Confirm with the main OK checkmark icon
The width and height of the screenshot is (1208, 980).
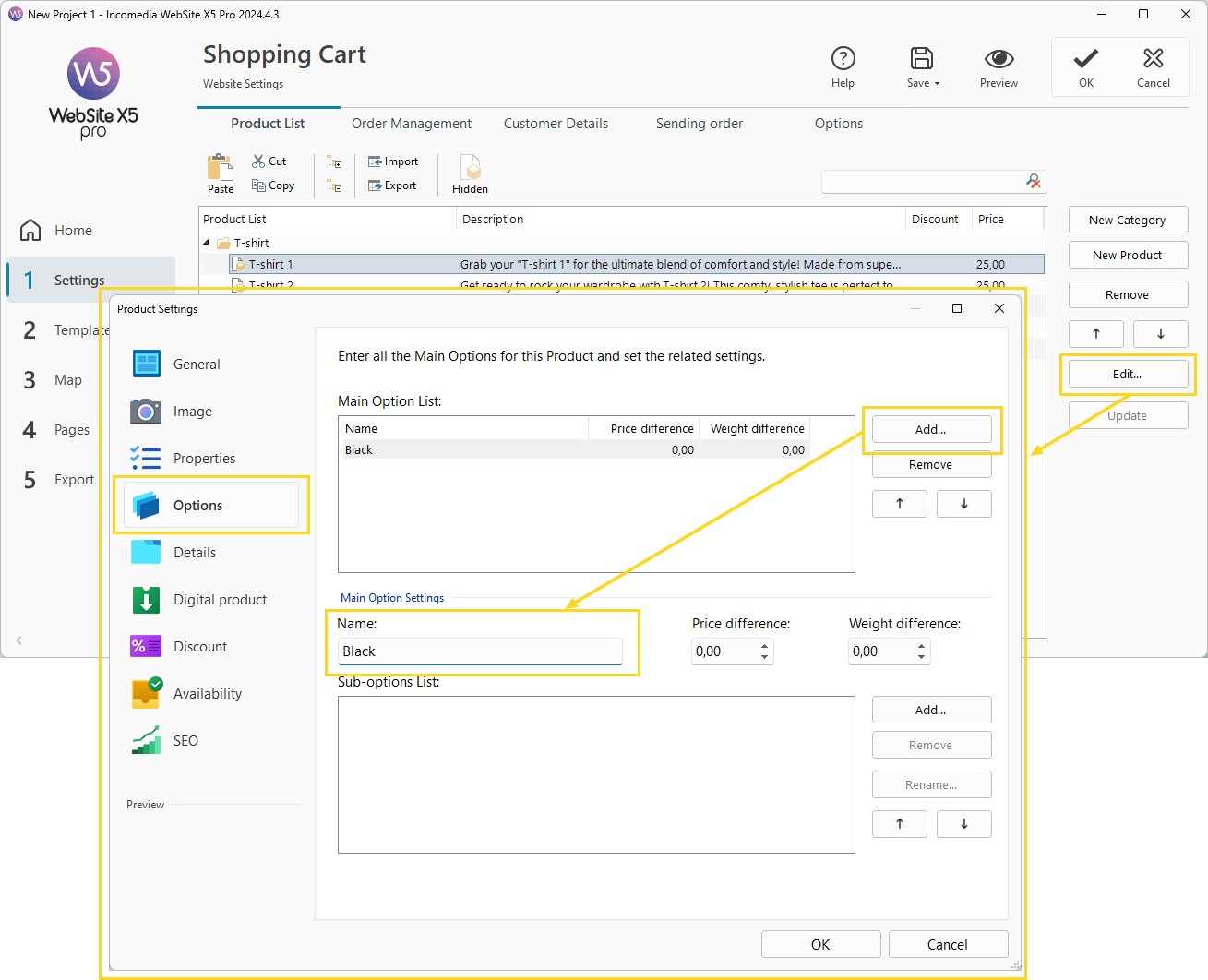[x=1086, y=59]
